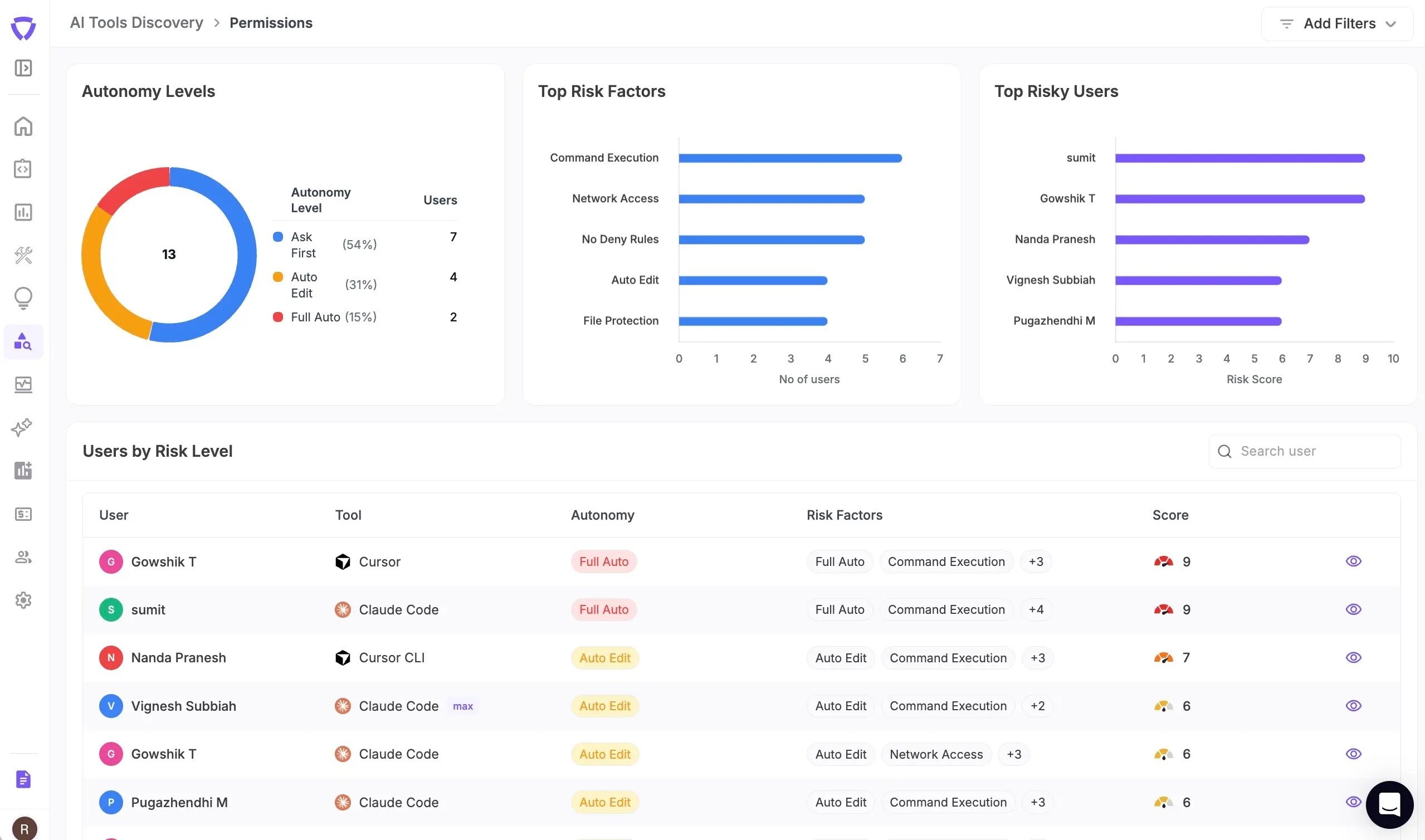Image resolution: width=1425 pixels, height=840 pixels.
Task: Click the purple document icon in sidebar
Action: [x=23, y=779]
